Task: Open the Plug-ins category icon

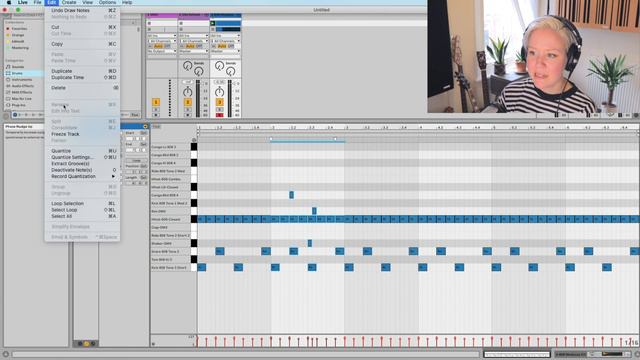Action: coord(8,105)
